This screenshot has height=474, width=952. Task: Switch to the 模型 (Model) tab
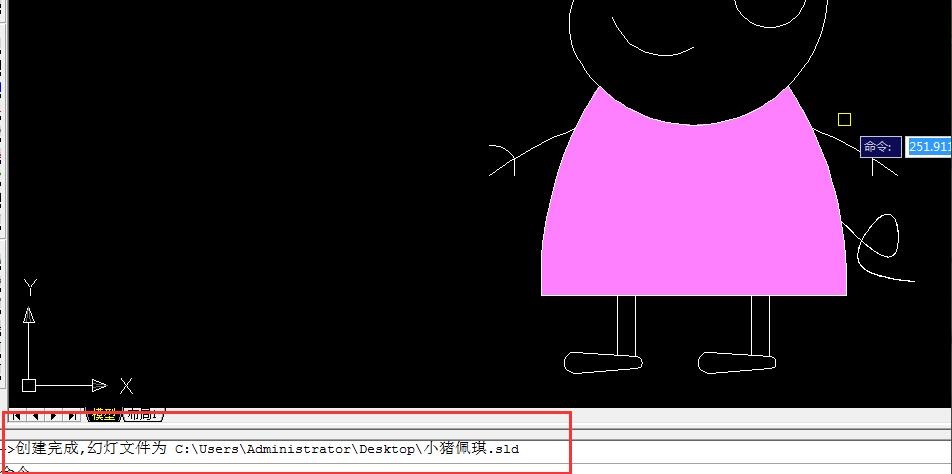(x=104, y=415)
